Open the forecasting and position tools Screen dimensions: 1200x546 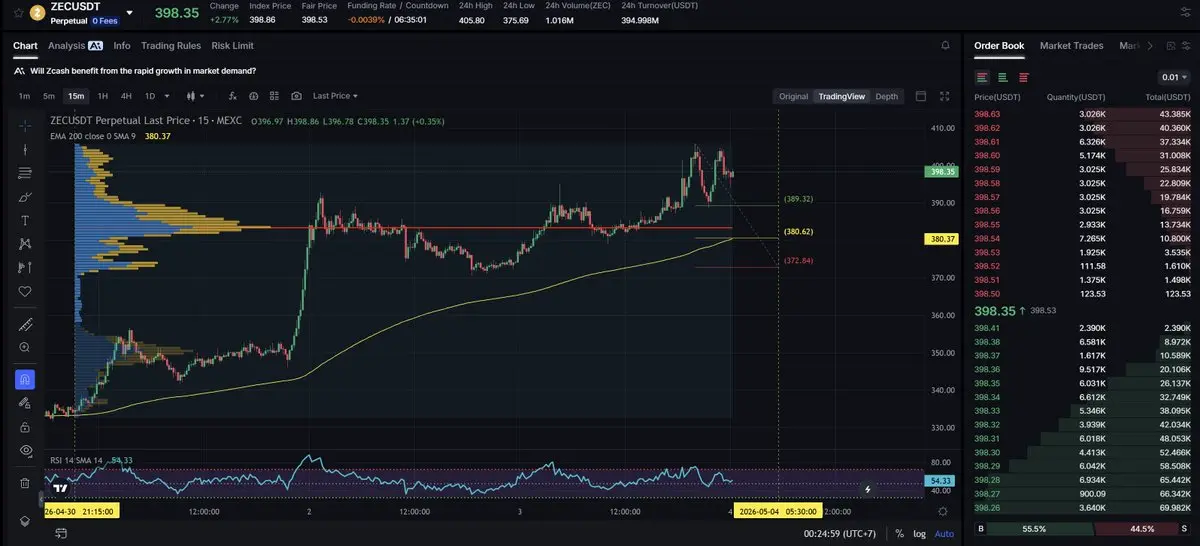pos(25,267)
